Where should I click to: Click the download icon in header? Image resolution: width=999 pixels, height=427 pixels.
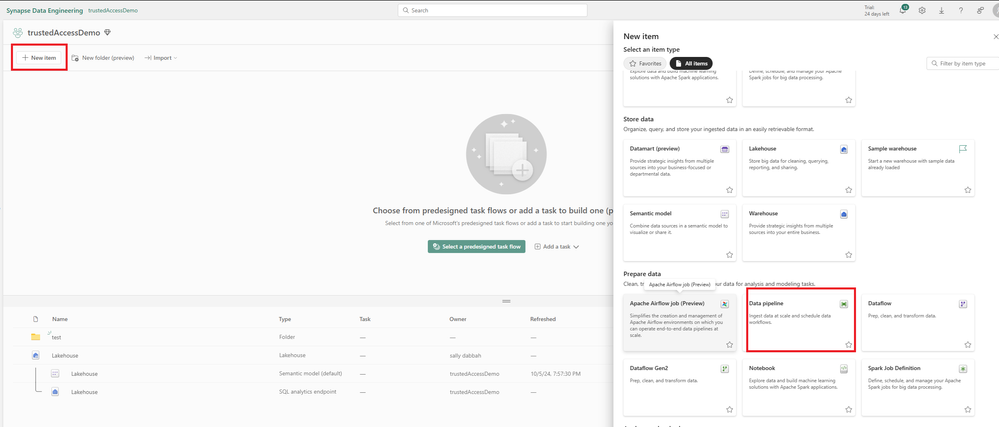(942, 10)
